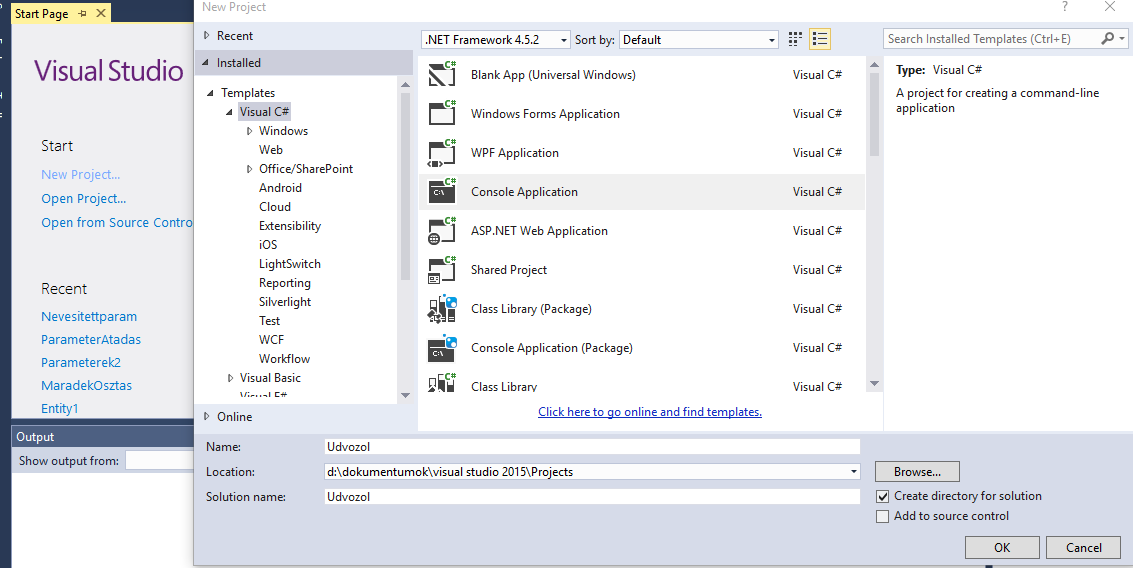Click the Search Installed Templates field
This screenshot has width=1133, height=568.
click(x=991, y=39)
